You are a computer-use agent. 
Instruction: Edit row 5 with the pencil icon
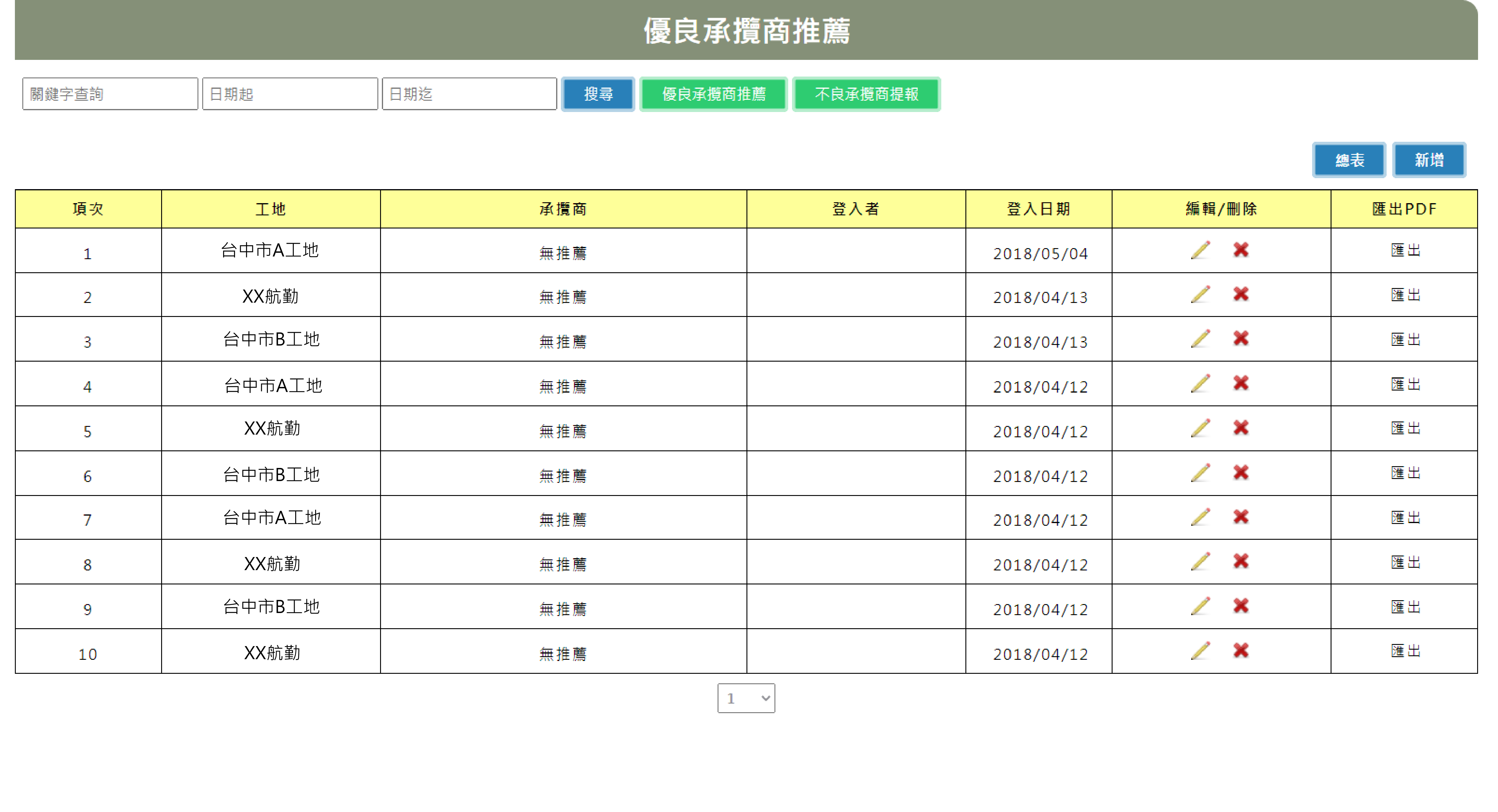pos(1200,428)
